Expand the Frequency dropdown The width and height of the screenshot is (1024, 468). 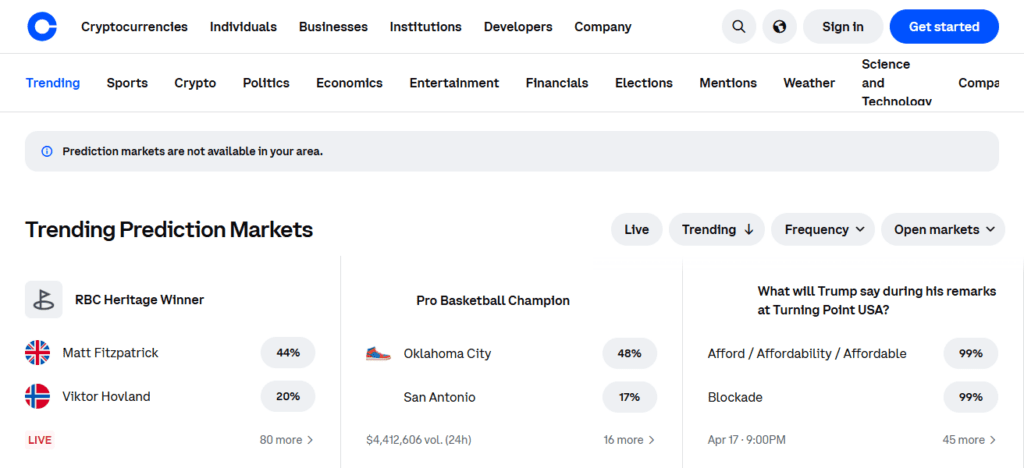(x=823, y=230)
